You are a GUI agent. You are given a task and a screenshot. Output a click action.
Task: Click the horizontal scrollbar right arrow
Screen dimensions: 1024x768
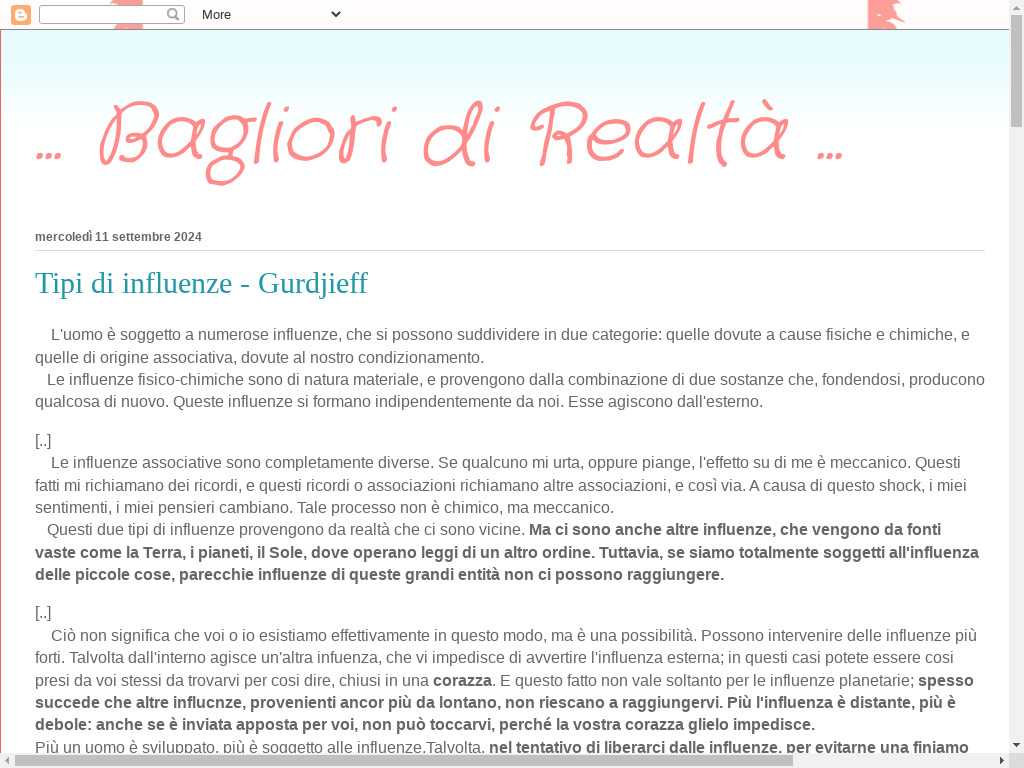pos(1002,761)
